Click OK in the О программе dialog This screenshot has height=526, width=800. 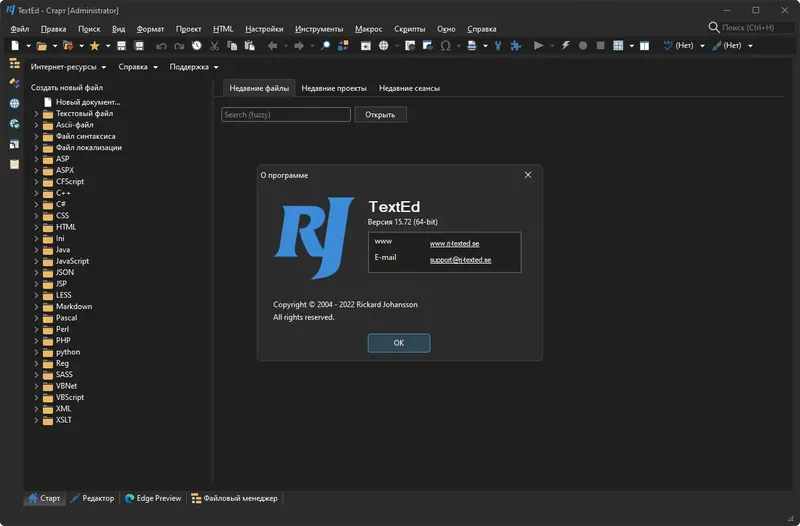(399, 343)
